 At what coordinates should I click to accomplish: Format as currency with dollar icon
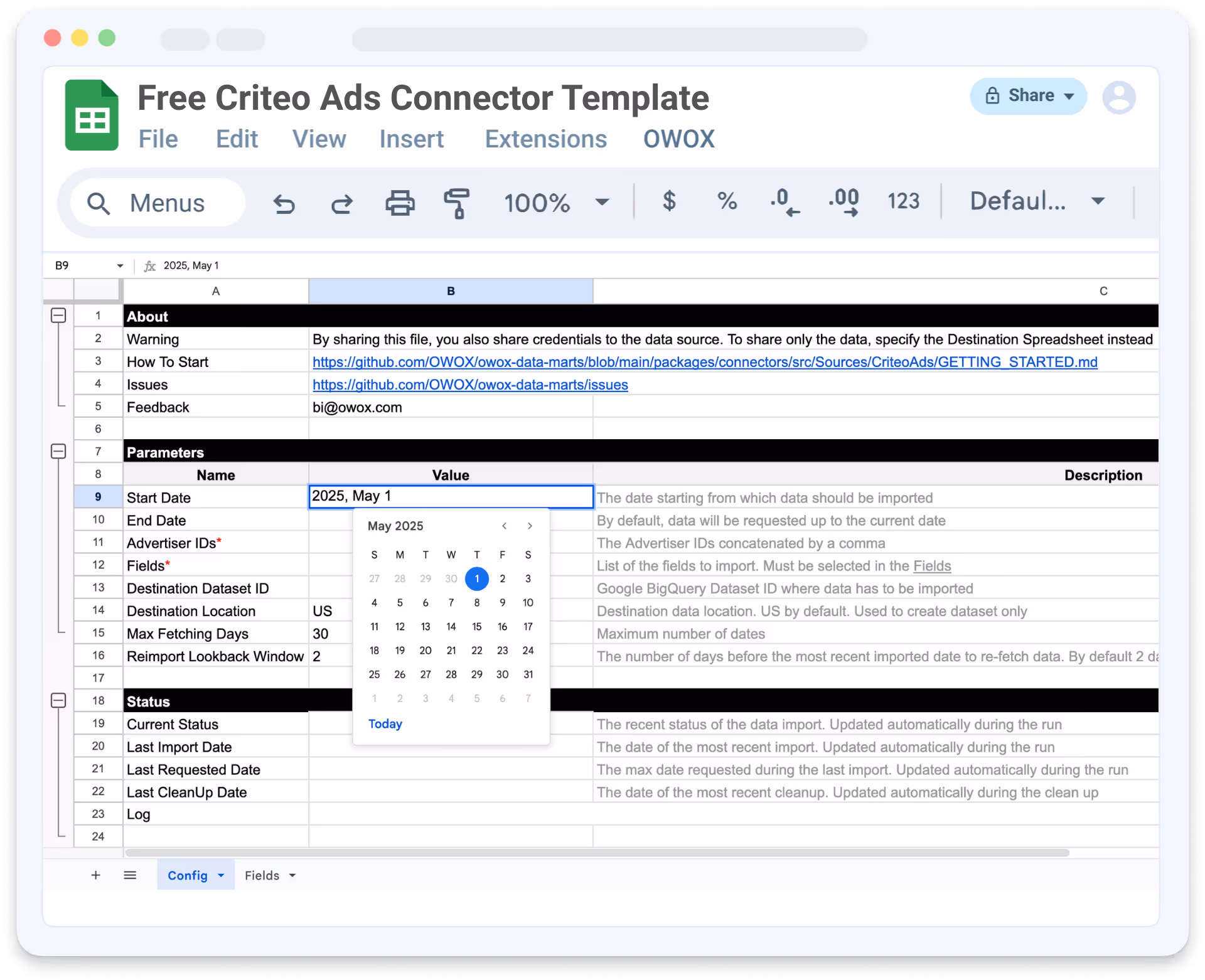coord(669,201)
